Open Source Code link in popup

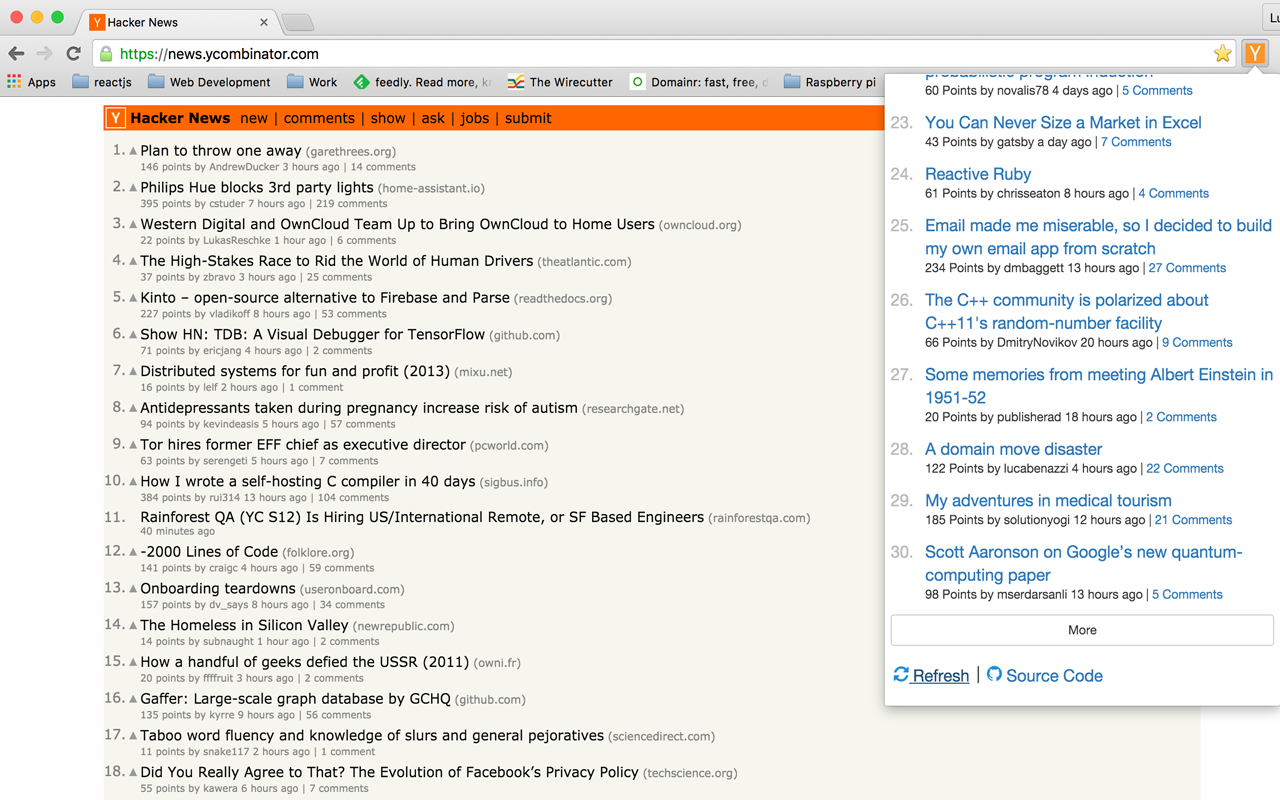pyautogui.click(x=1054, y=676)
